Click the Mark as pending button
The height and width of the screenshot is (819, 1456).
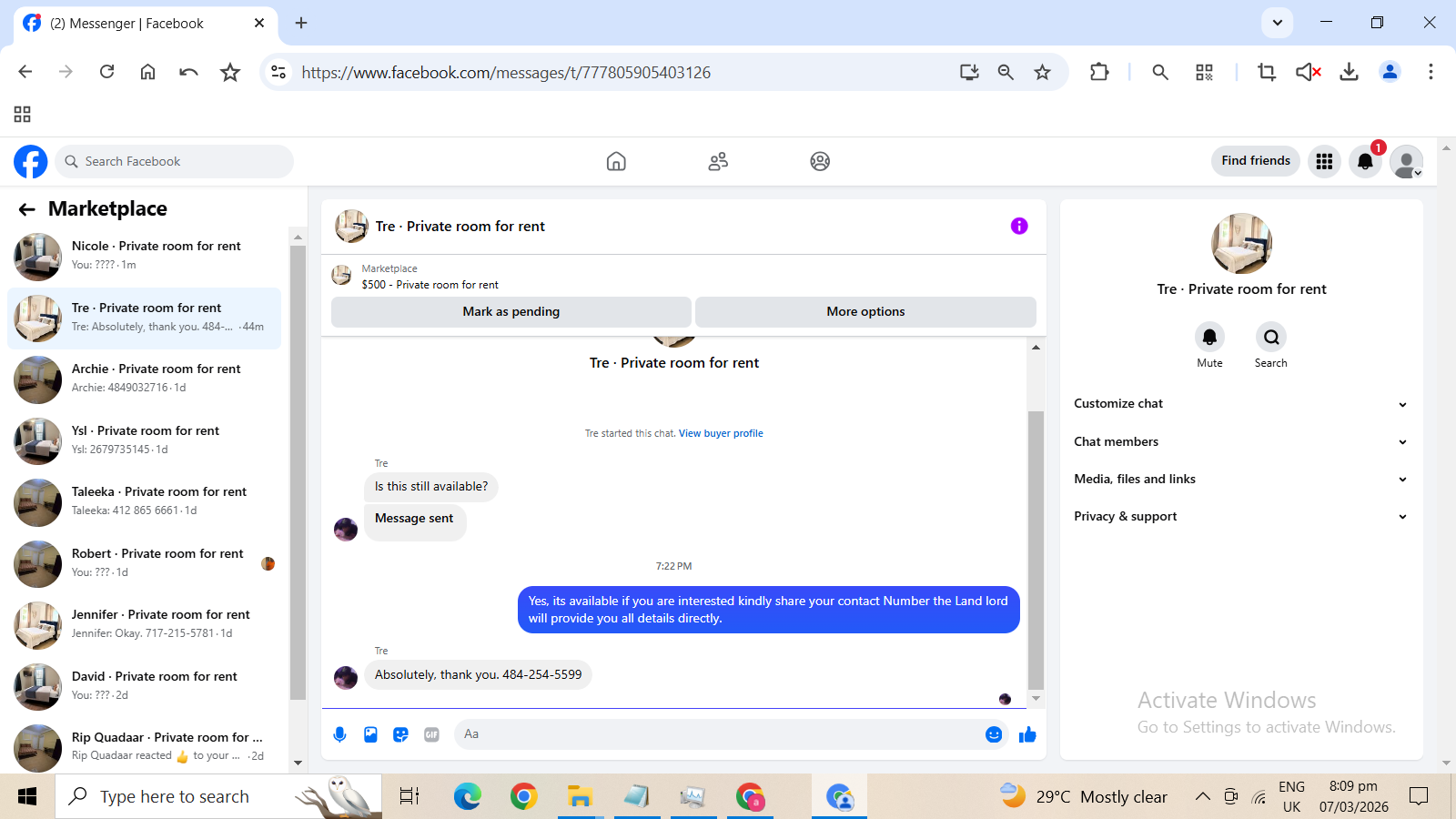[x=511, y=312]
